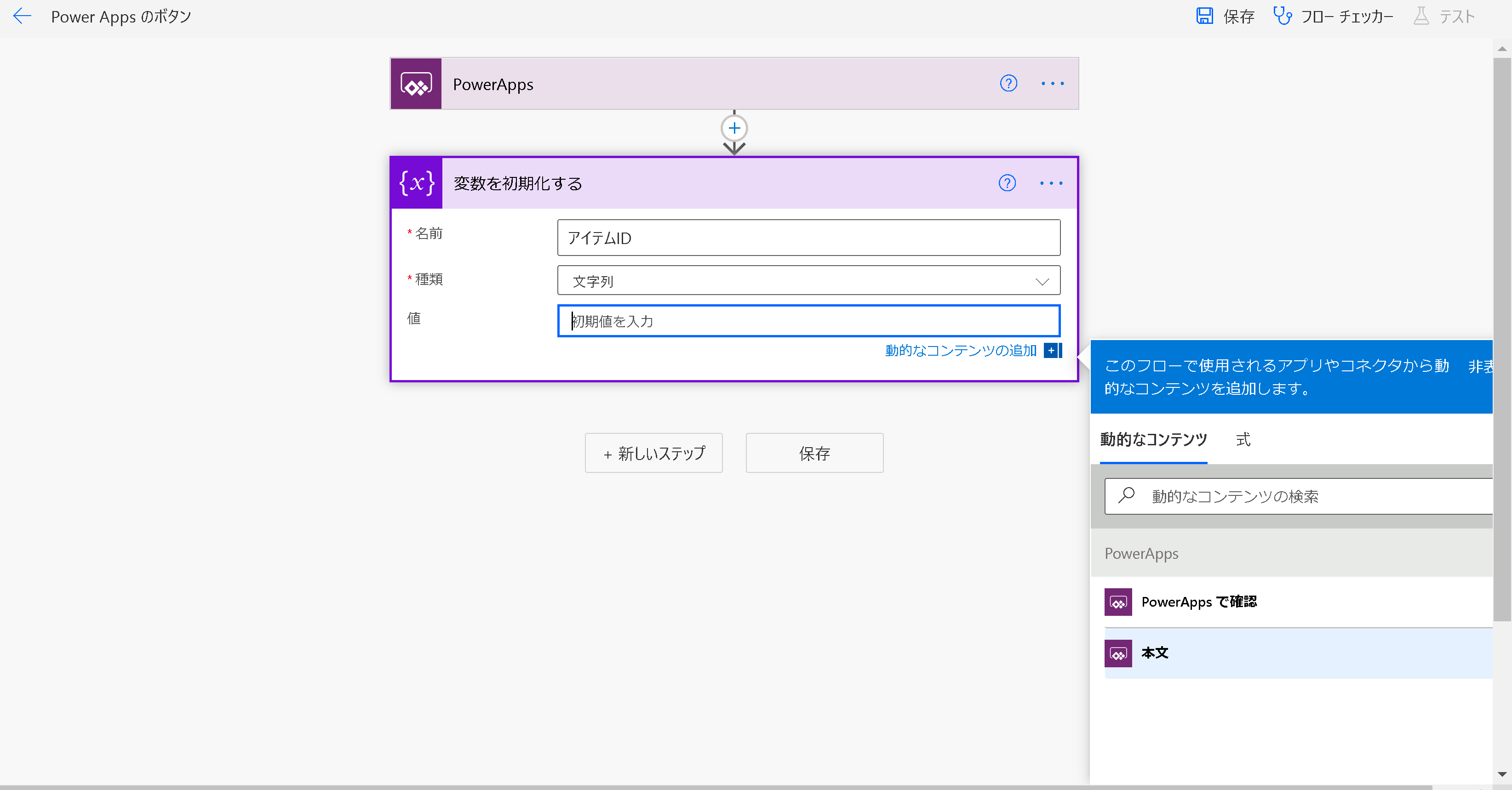Click the 新しいステップ button
This screenshot has width=1512, height=790.
tap(653, 453)
